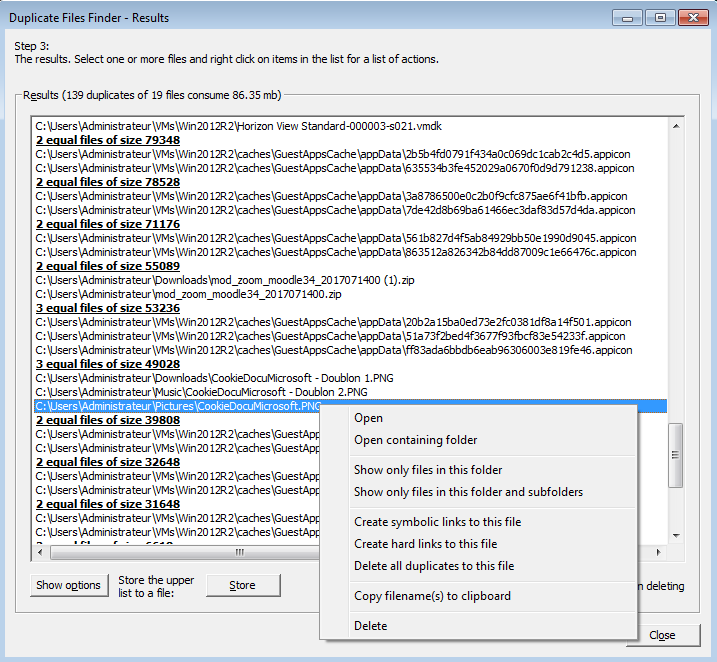Select Create hard links to this file
Screen dimensions: 717x662
[425, 544]
